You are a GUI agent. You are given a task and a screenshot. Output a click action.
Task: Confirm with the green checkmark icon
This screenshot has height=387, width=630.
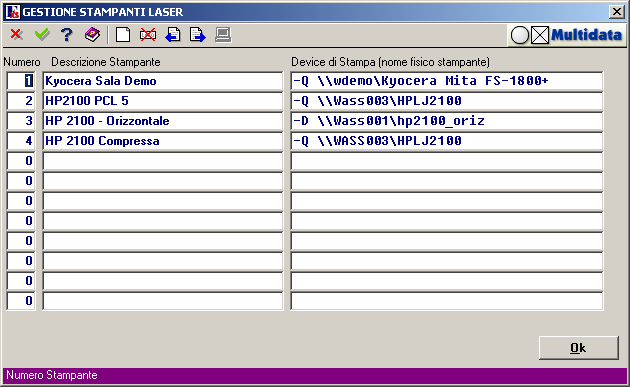click(x=42, y=35)
